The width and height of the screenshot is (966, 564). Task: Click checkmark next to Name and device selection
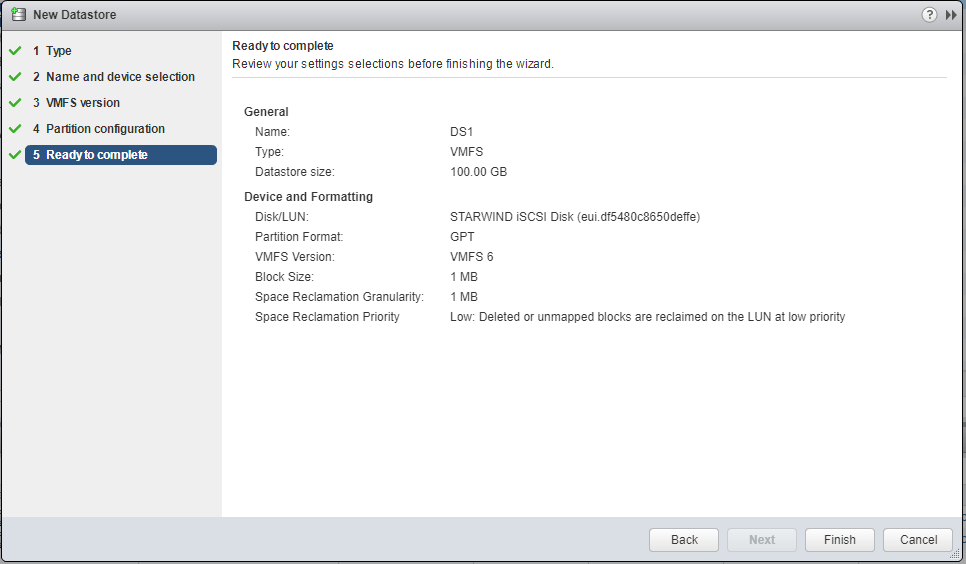click(14, 77)
